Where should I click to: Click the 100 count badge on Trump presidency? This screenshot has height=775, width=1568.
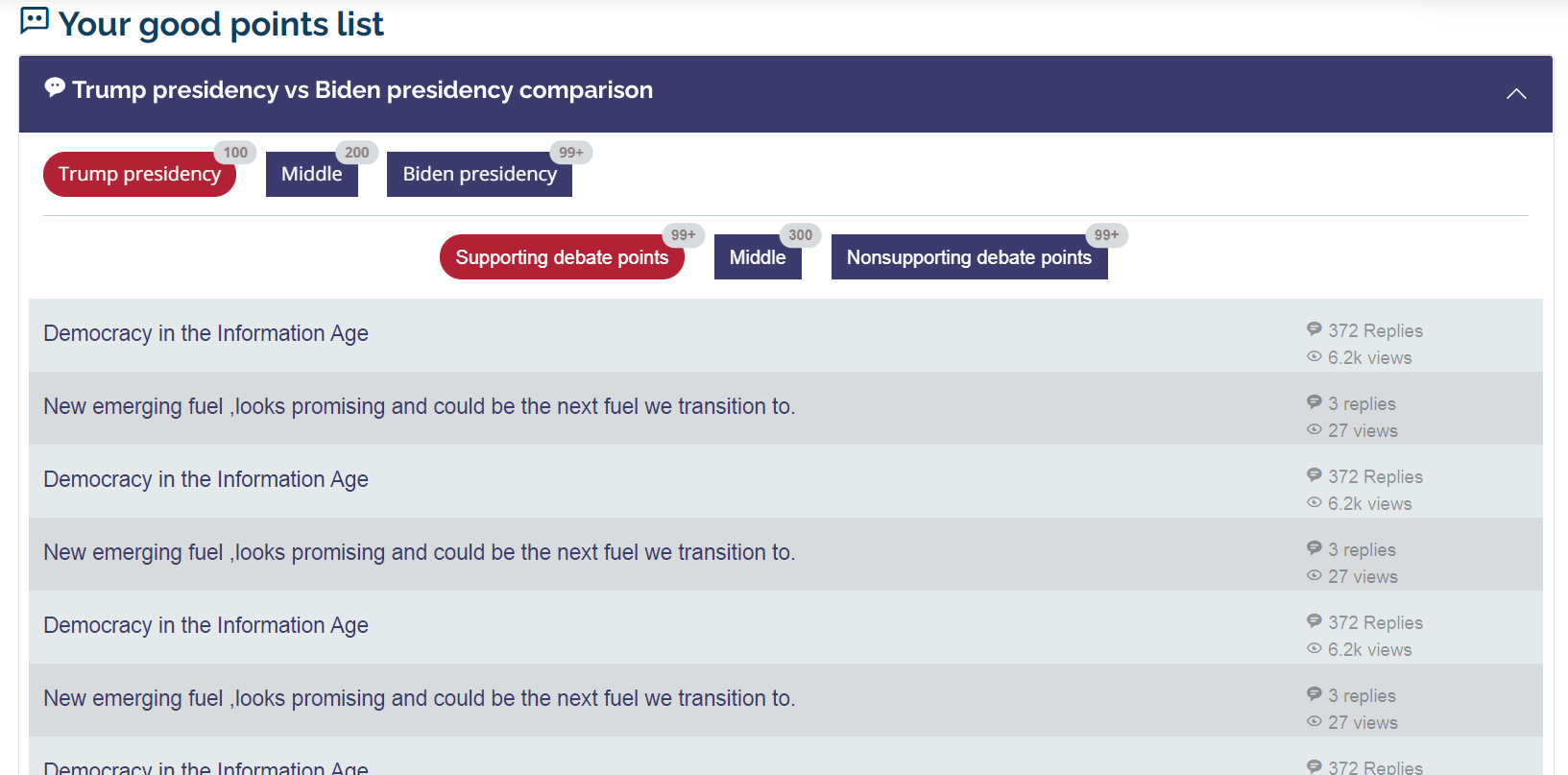(x=235, y=152)
